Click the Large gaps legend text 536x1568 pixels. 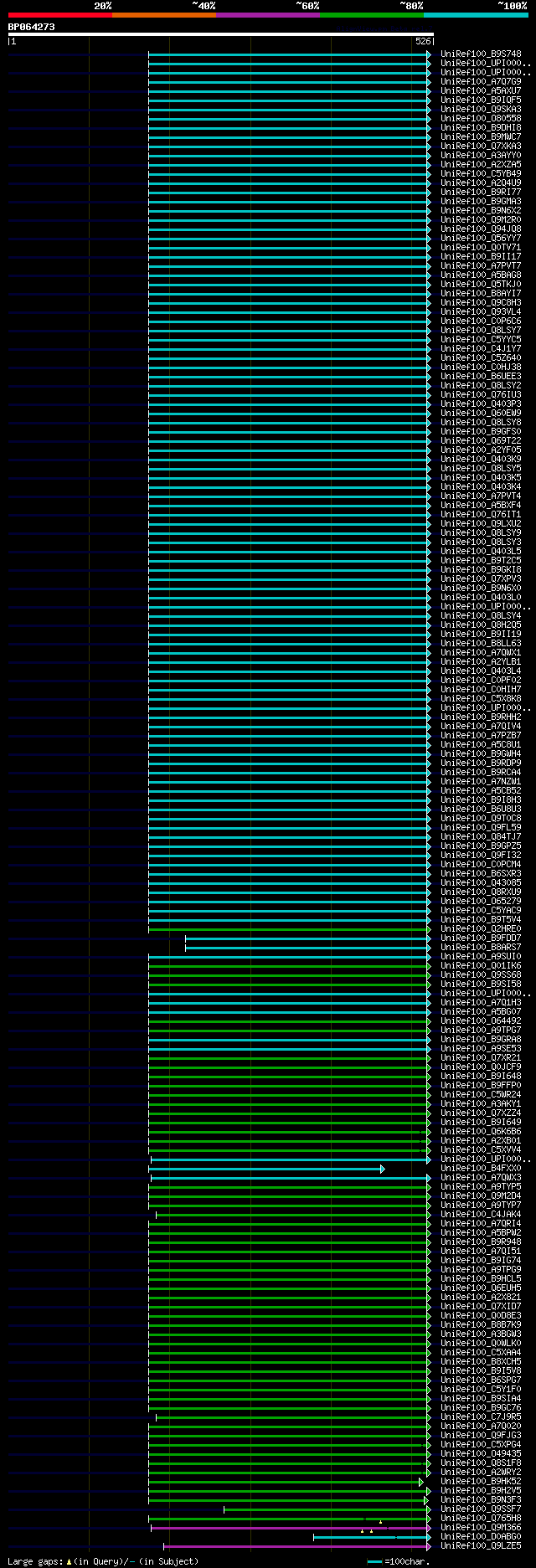click(x=103, y=1561)
